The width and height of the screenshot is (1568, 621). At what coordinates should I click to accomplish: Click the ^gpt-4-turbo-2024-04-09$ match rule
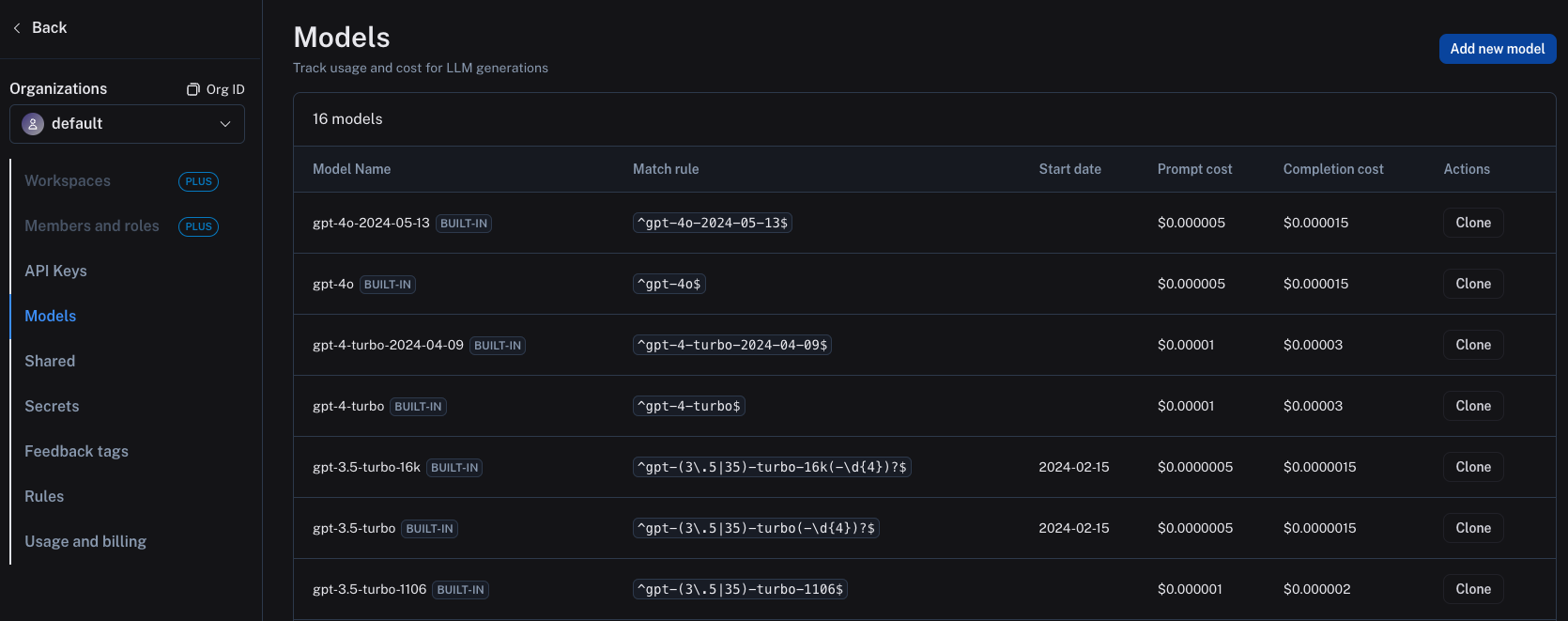pyautogui.click(x=731, y=345)
